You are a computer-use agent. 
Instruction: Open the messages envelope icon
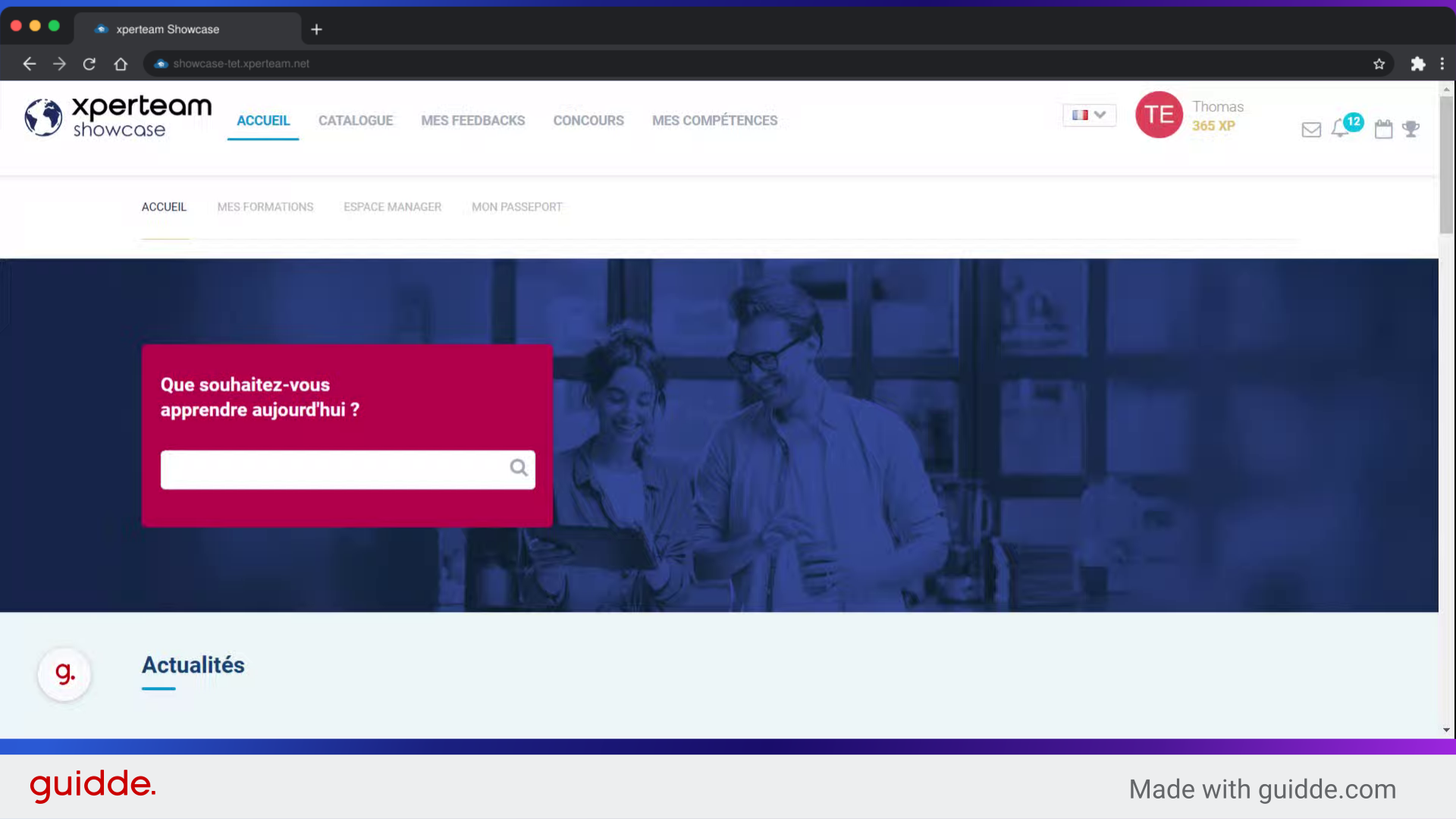coord(1311,130)
